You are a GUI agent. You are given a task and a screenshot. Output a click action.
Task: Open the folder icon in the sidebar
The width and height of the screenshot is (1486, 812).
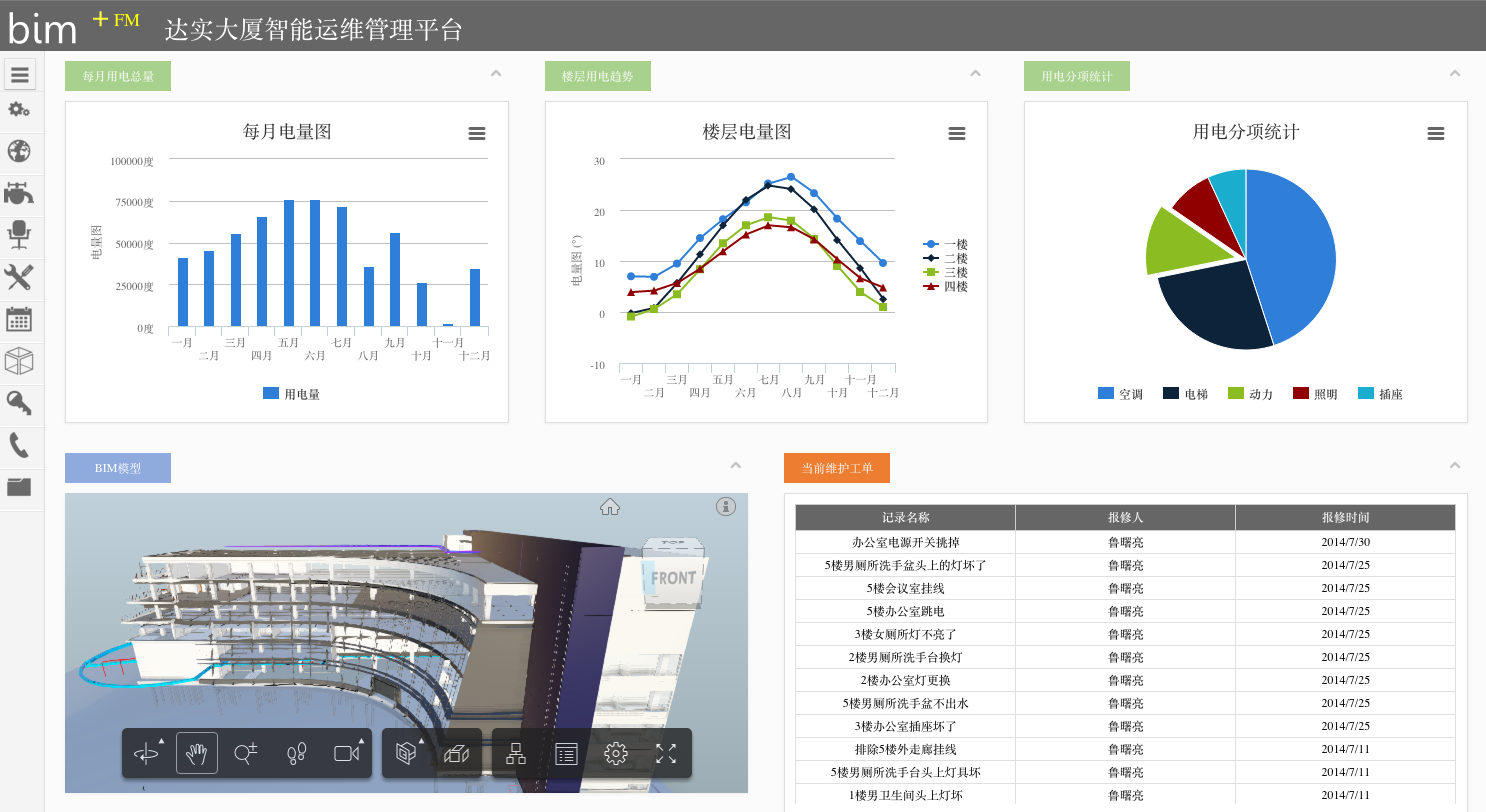point(19,487)
